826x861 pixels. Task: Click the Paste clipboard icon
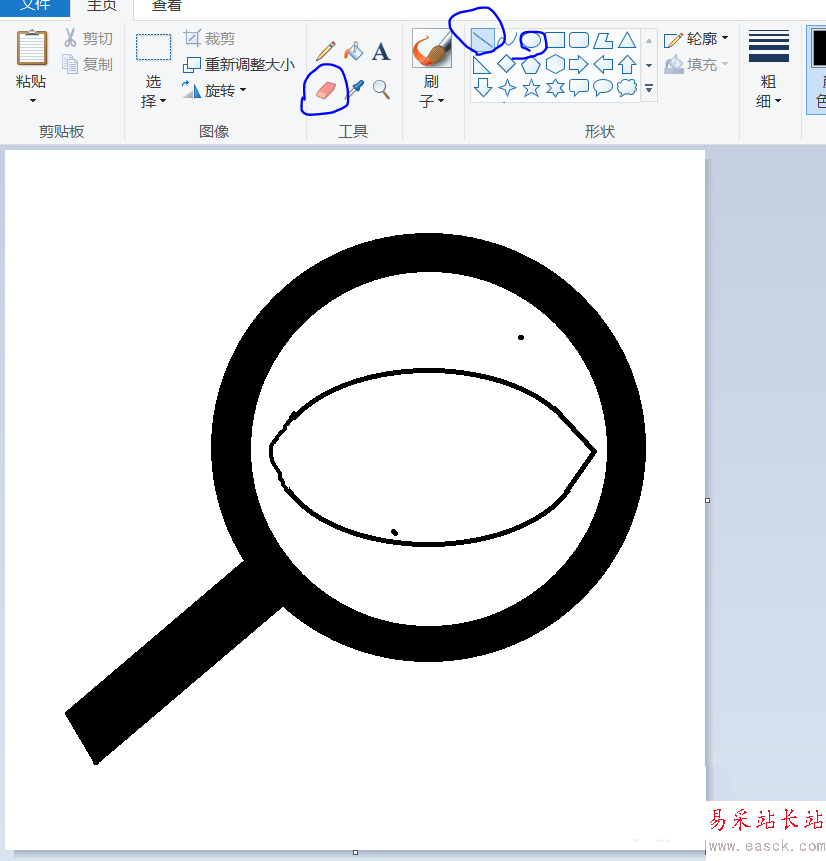31,48
